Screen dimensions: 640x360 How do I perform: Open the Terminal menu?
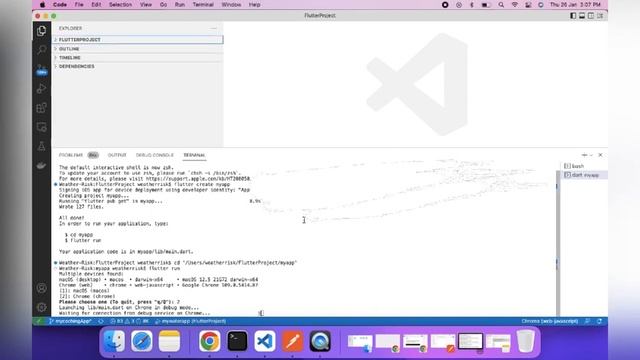pos(203,5)
